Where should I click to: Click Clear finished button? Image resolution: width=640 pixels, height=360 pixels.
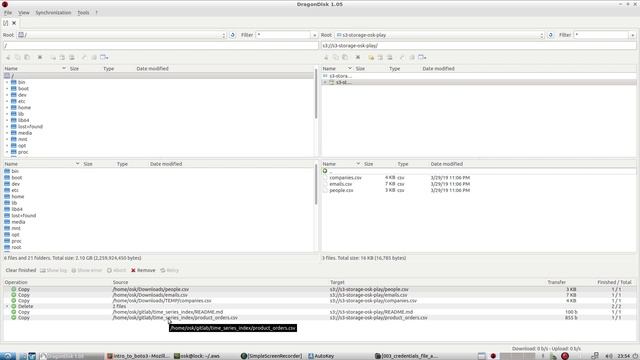point(21,270)
